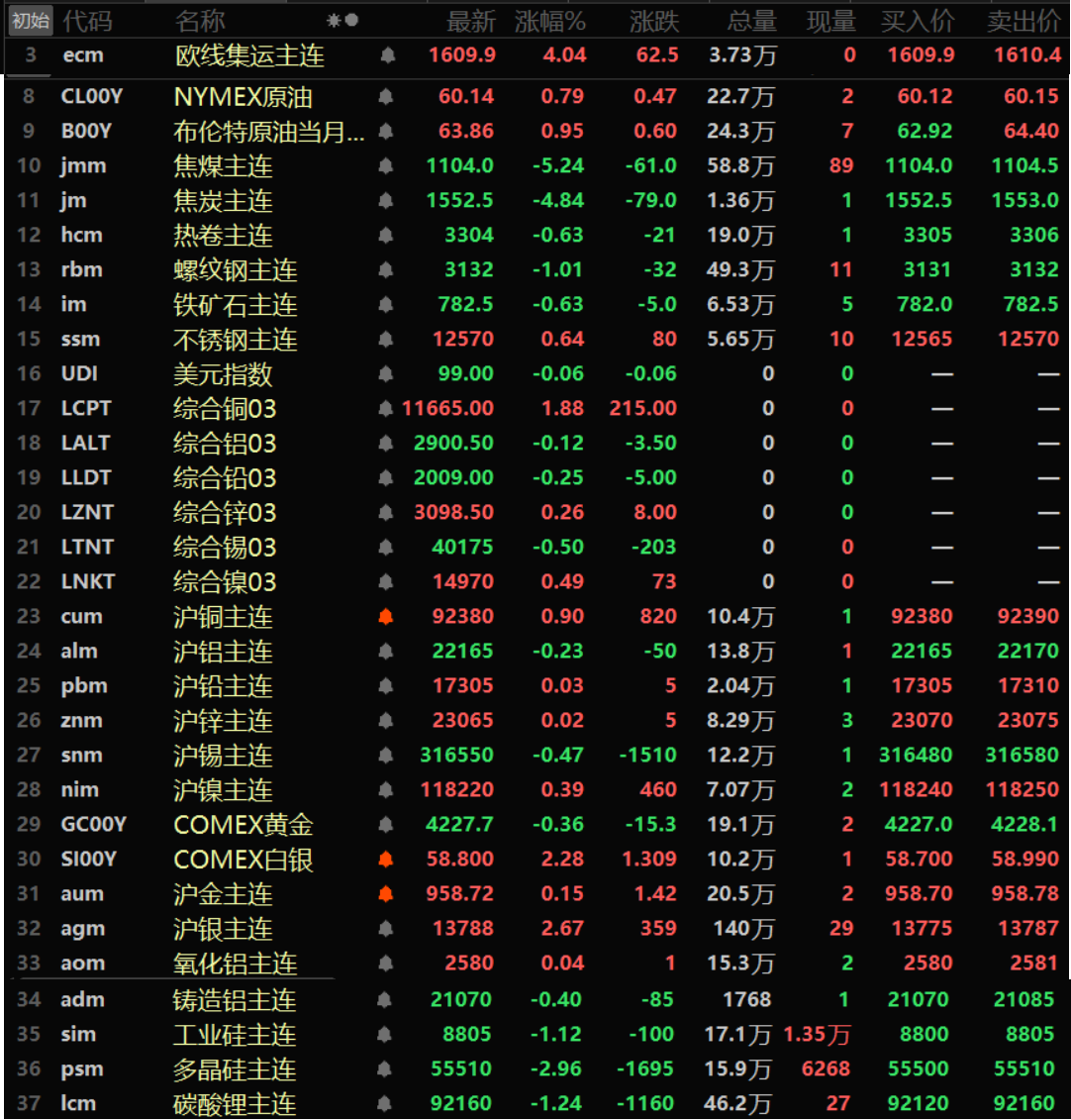Click the round dot icon beside 名称 header
Screen dimensions: 1071x1120
tap(351, 21)
